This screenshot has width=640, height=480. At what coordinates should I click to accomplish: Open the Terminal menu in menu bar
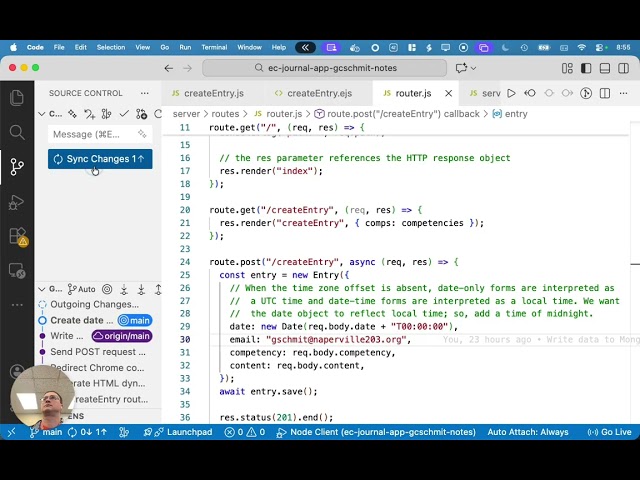click(214, 47)
